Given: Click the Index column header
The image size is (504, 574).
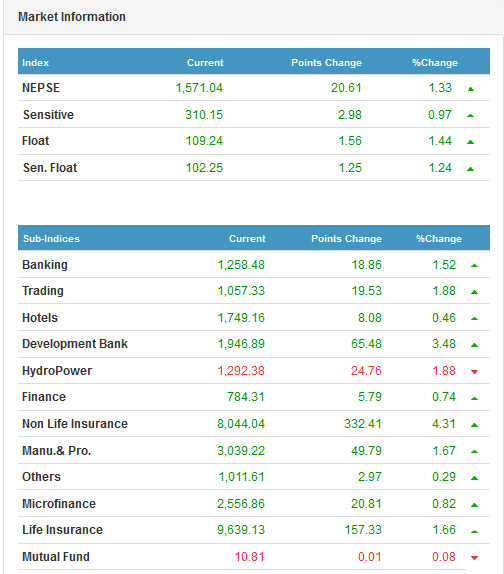Looking at the screenshot, I should coord(36,63).
